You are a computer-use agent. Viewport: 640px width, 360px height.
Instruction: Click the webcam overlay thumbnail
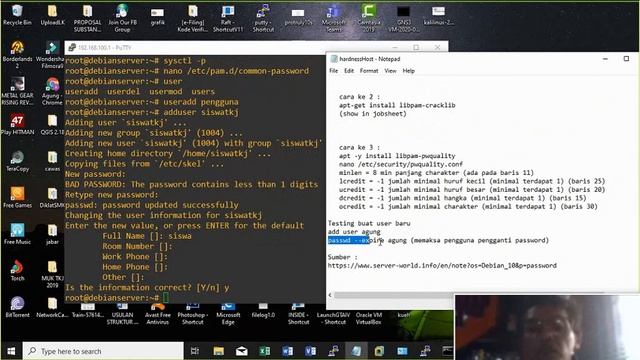[547, 327]
